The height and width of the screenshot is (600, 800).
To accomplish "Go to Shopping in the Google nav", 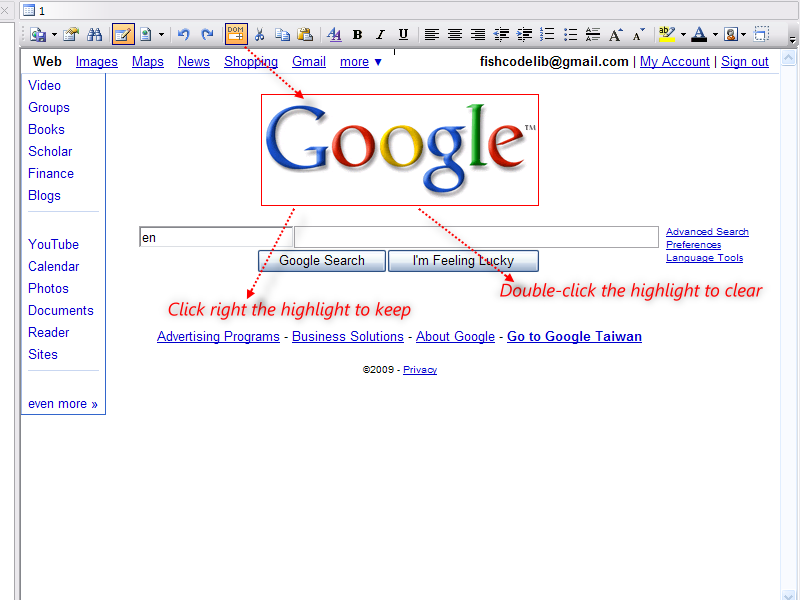I will [x=251, y=62].
